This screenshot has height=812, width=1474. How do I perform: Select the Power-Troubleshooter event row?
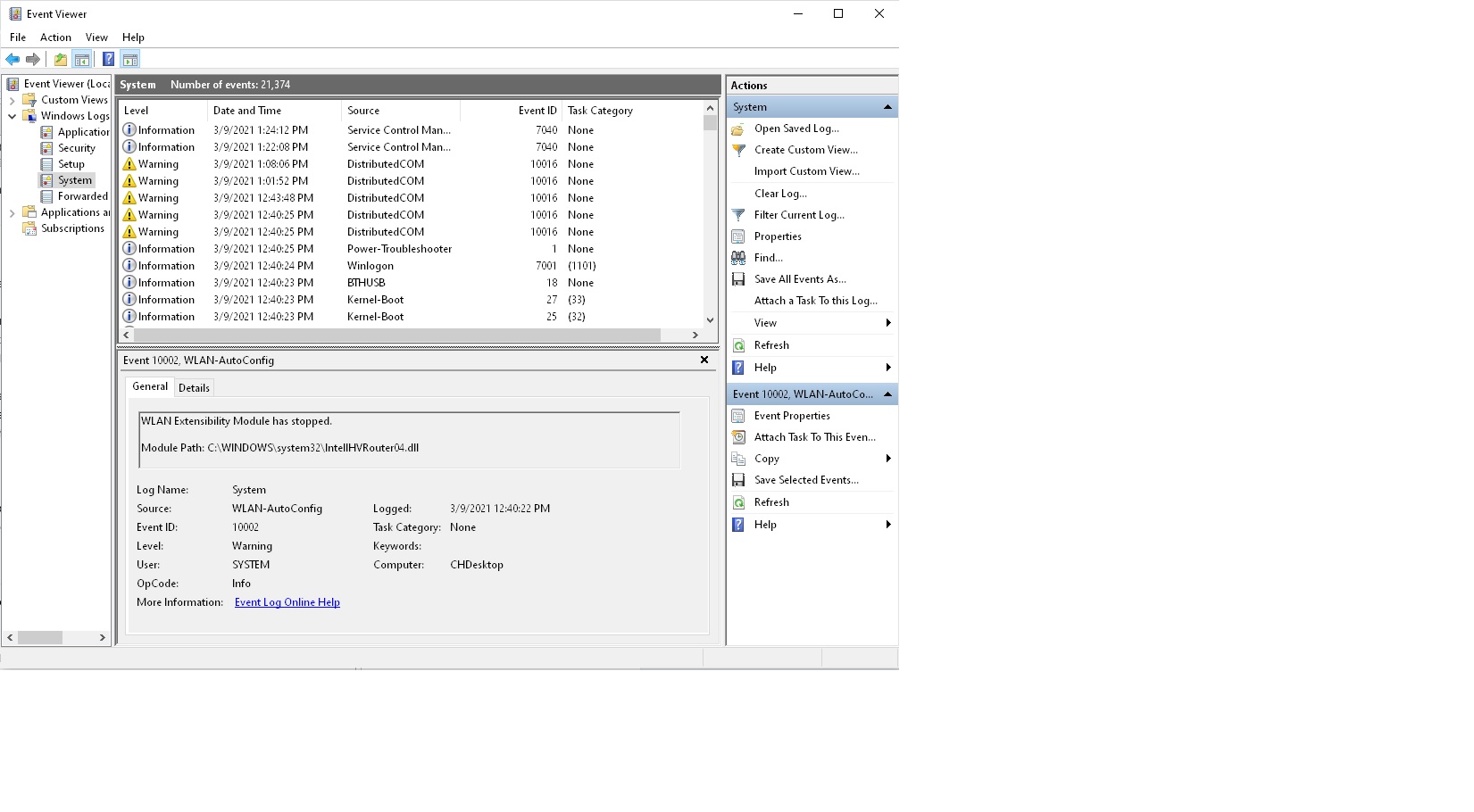pyautogui.click(x=412, y=249)
